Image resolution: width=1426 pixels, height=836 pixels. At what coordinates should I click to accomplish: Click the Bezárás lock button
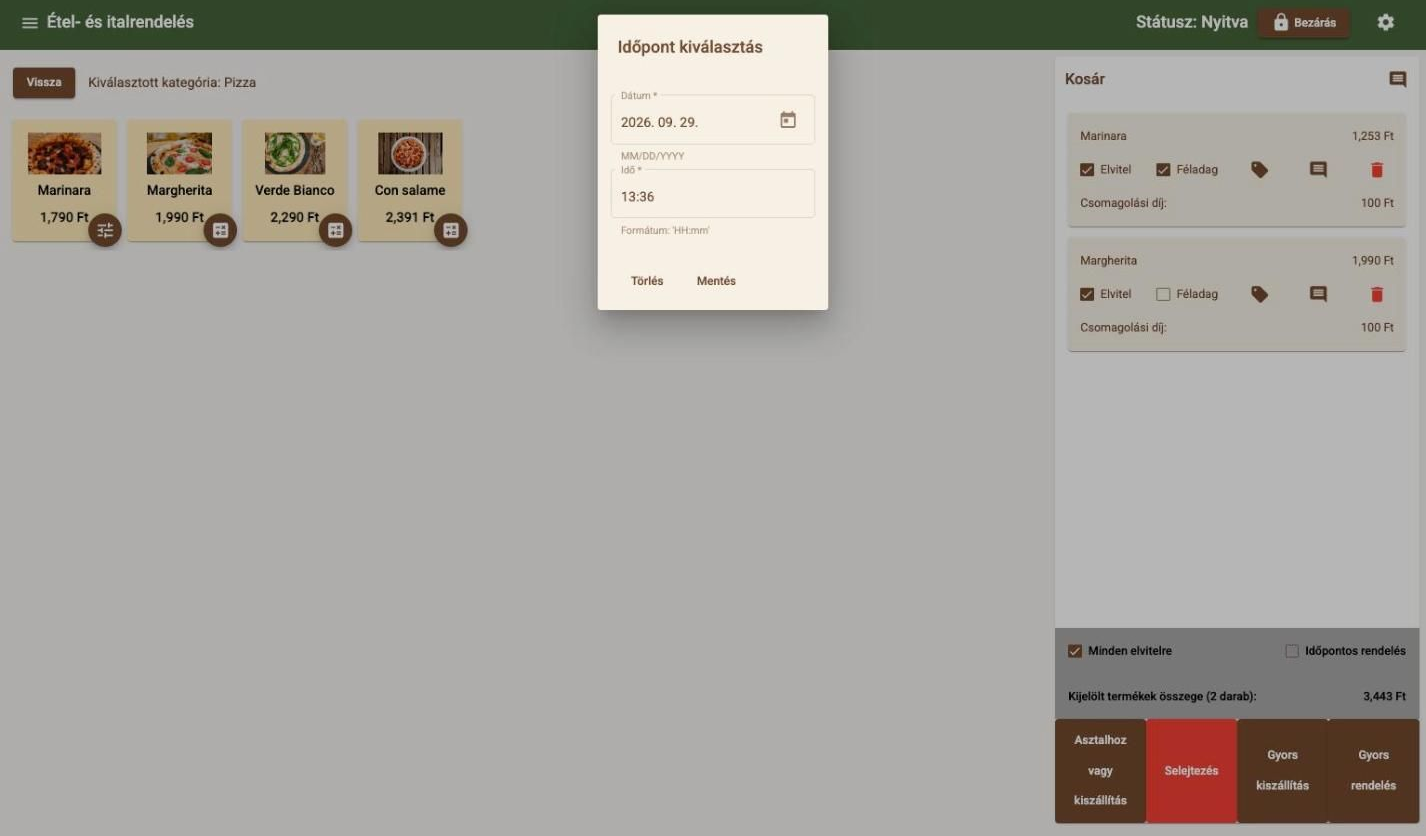click(1303, 23)
